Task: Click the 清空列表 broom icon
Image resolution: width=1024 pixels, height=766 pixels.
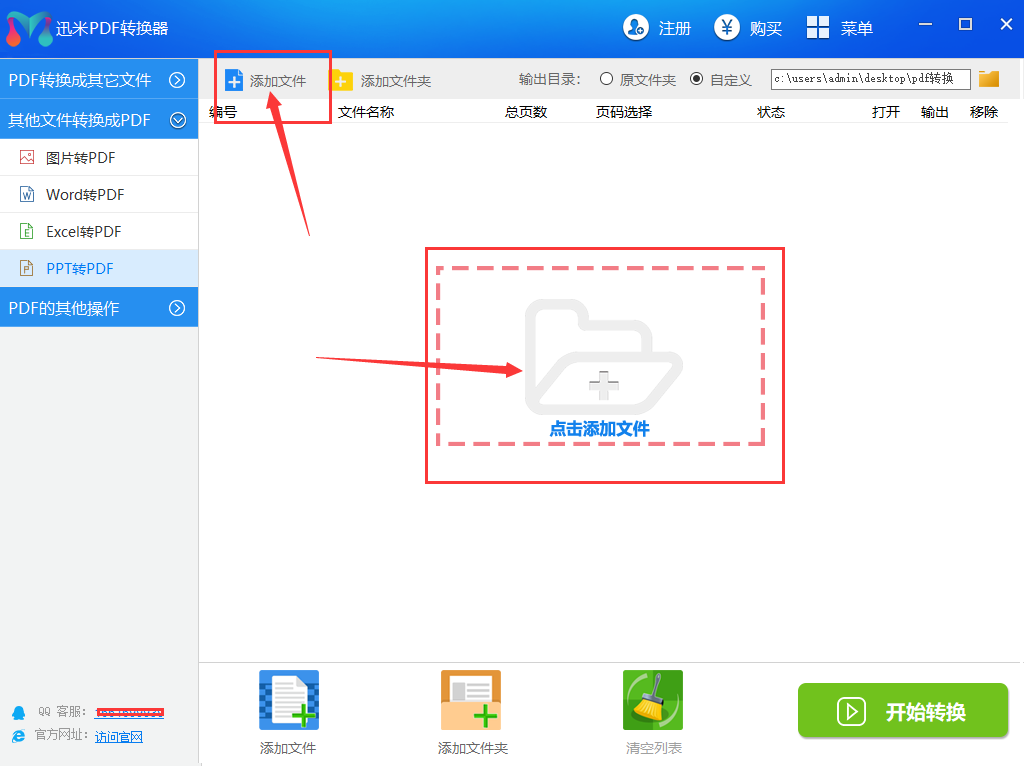Action: coord(653,700)
